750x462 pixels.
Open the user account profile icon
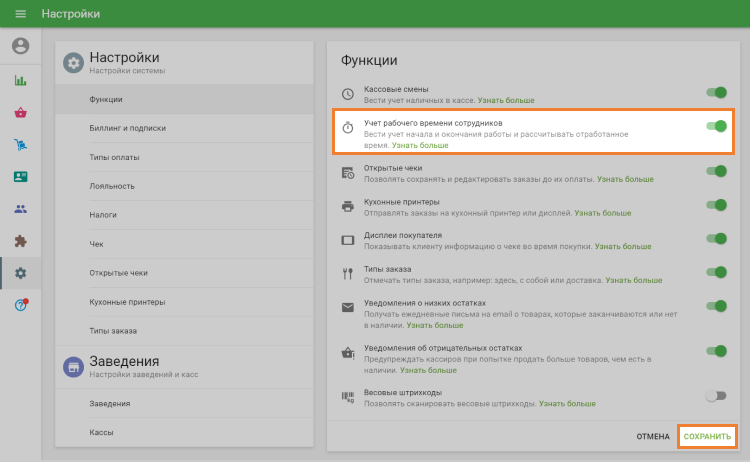click(x=20, y=46)
